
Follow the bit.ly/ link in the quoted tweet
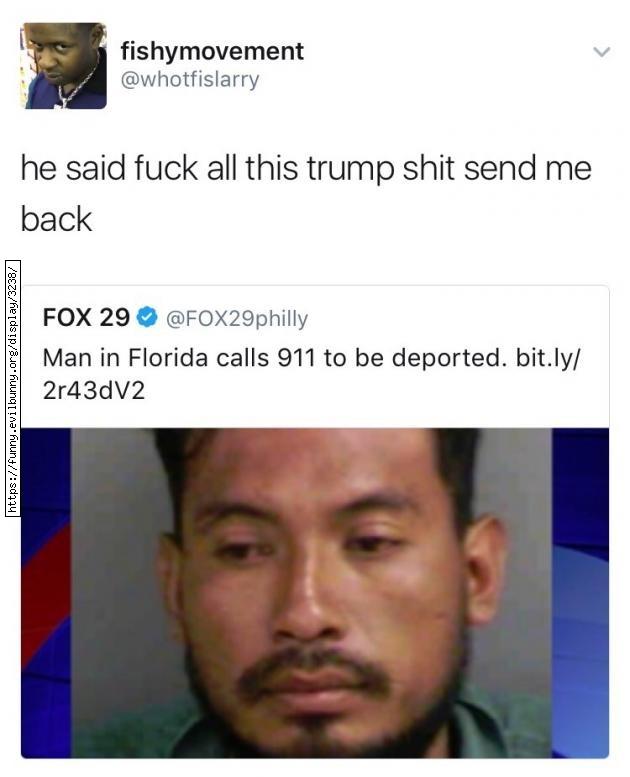click(547, 358)
